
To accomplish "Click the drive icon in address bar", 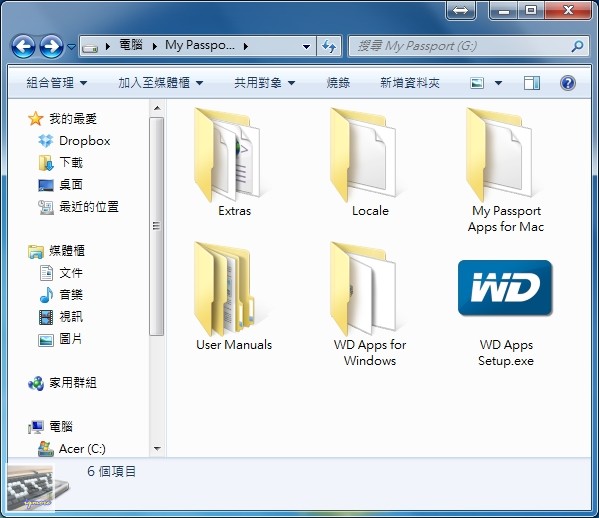I will pyautogui.click(x=90, y=47).
